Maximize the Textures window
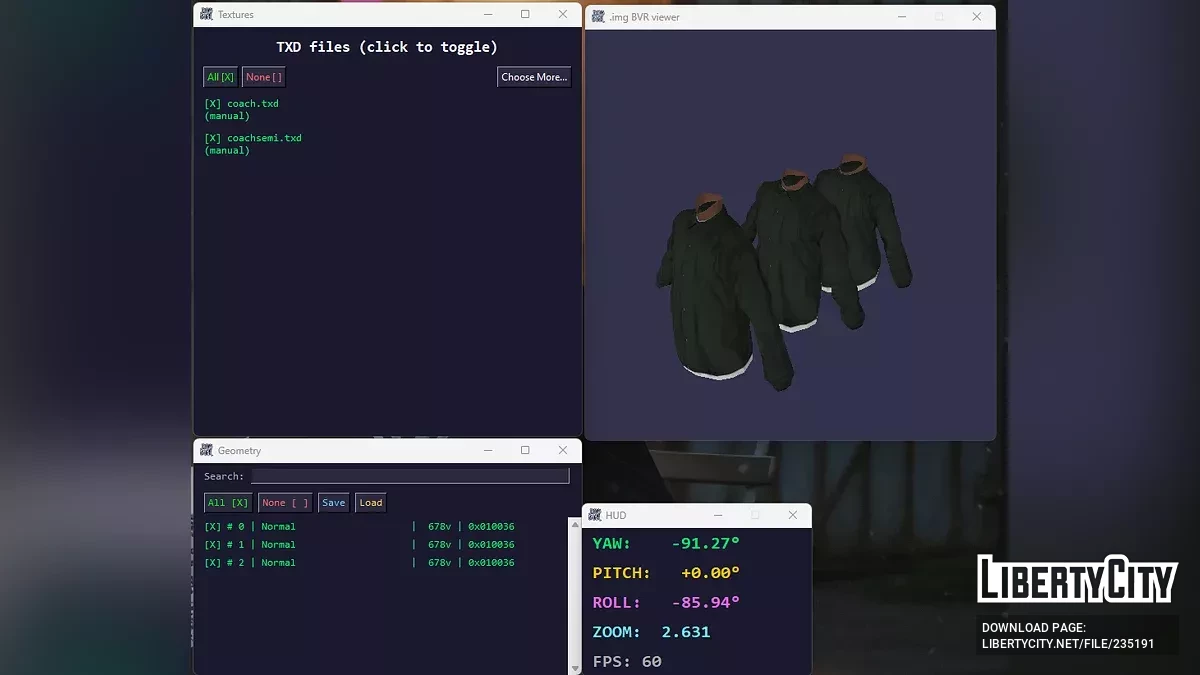 click(525, 15)
